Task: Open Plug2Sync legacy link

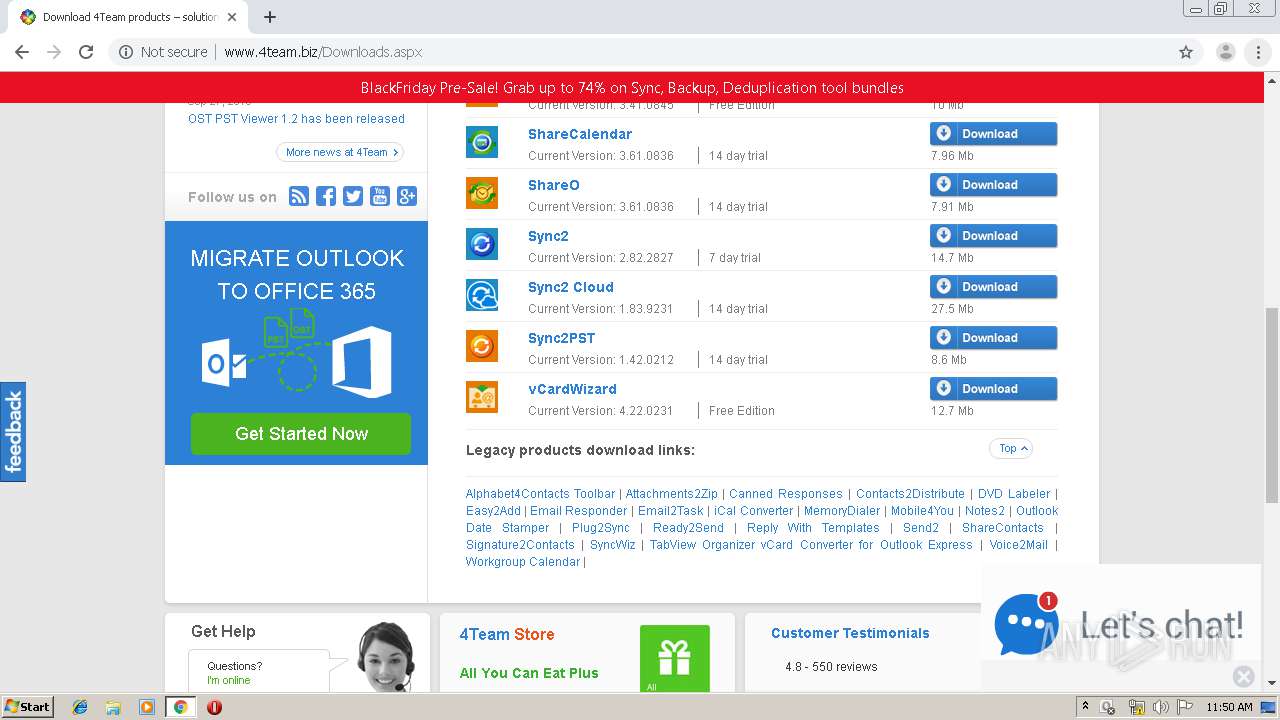Action: click(601, 528)
